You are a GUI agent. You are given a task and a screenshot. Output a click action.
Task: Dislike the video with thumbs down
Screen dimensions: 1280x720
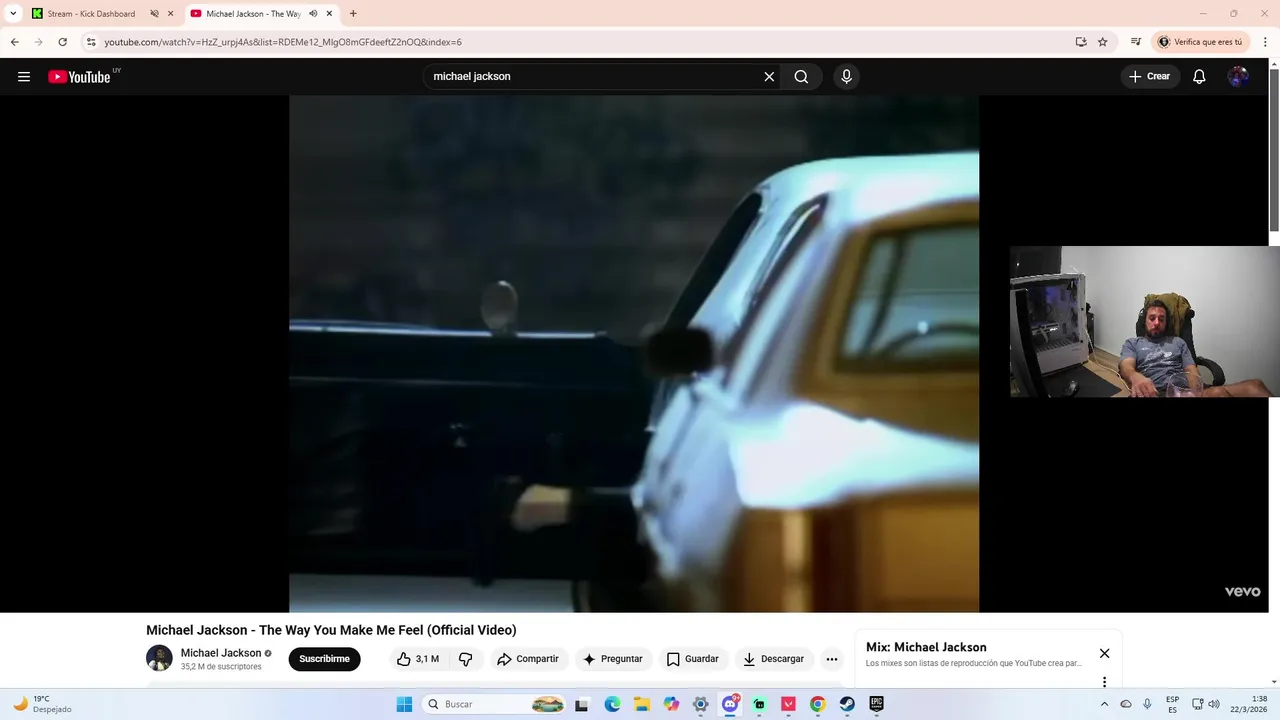(x=466, y=659)
